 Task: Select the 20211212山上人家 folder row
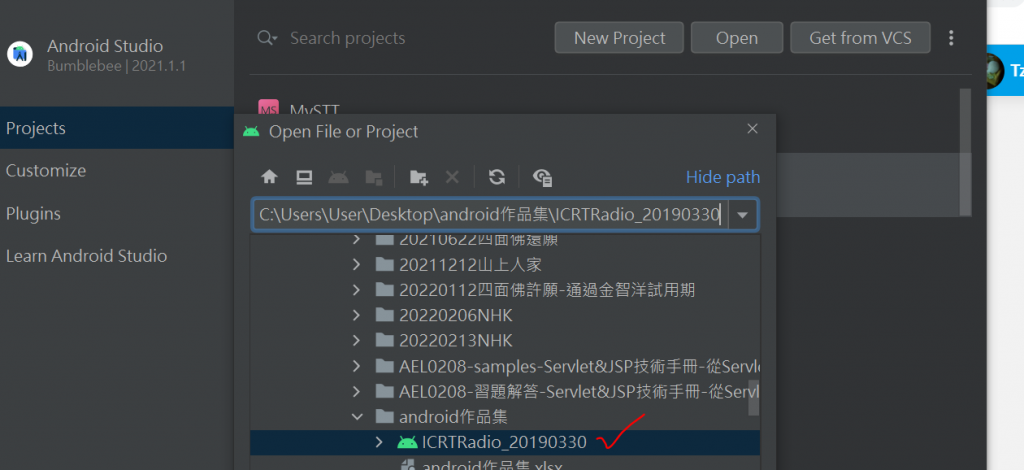click(x=505, y=264)
